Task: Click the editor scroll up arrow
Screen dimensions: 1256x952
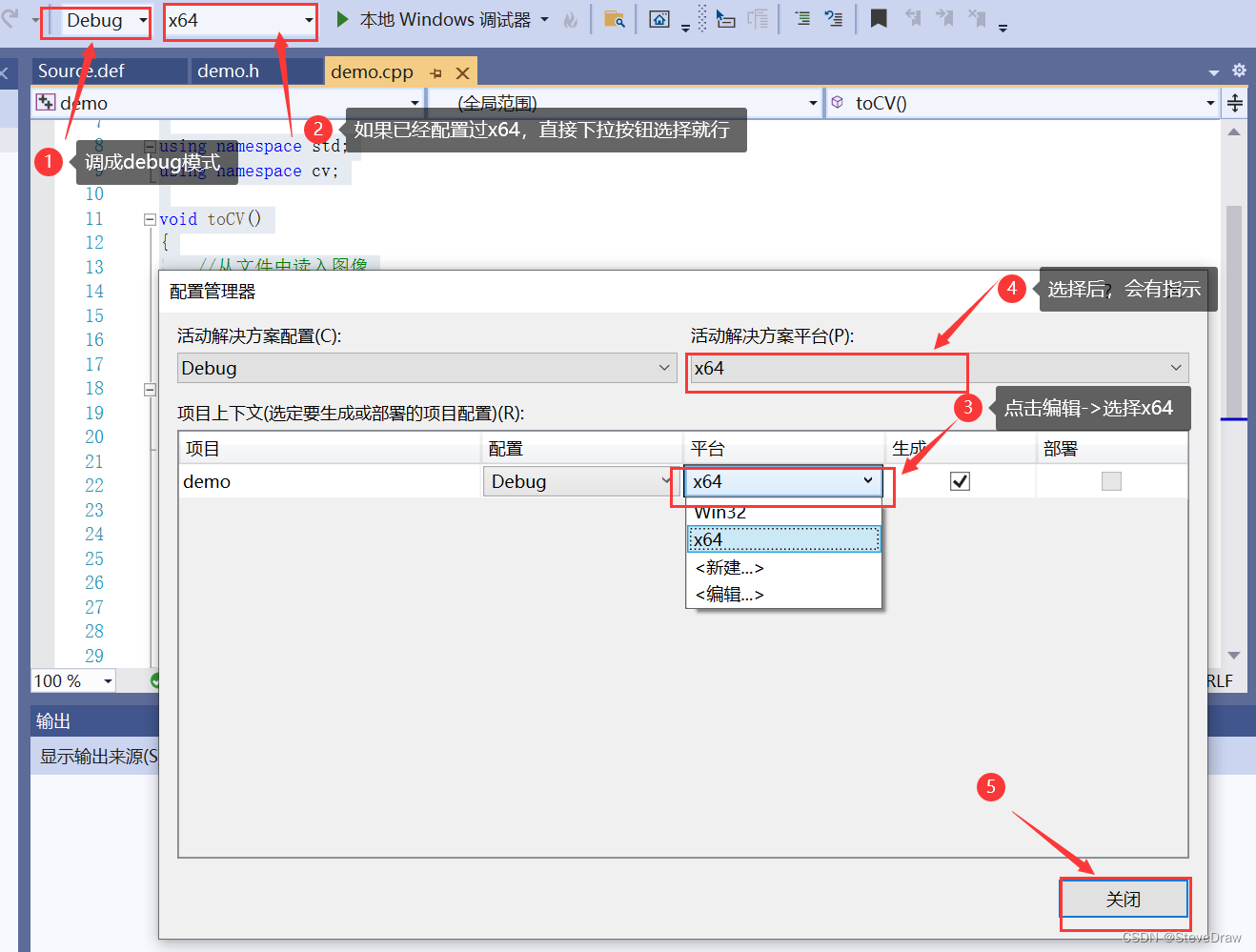Action: (1234, 132)
